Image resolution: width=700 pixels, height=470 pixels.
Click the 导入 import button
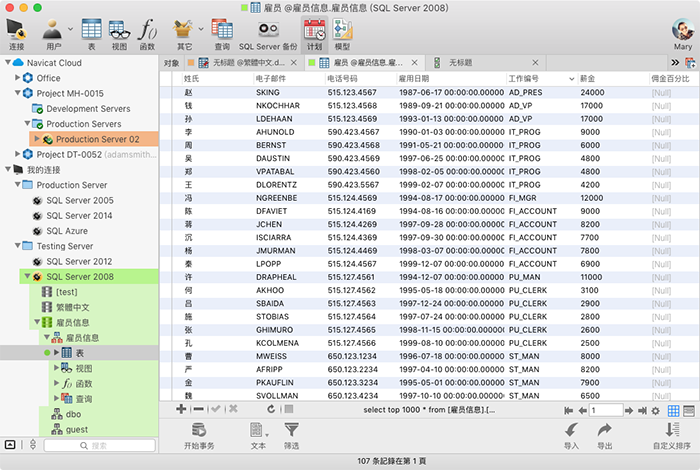pos(571,436)
